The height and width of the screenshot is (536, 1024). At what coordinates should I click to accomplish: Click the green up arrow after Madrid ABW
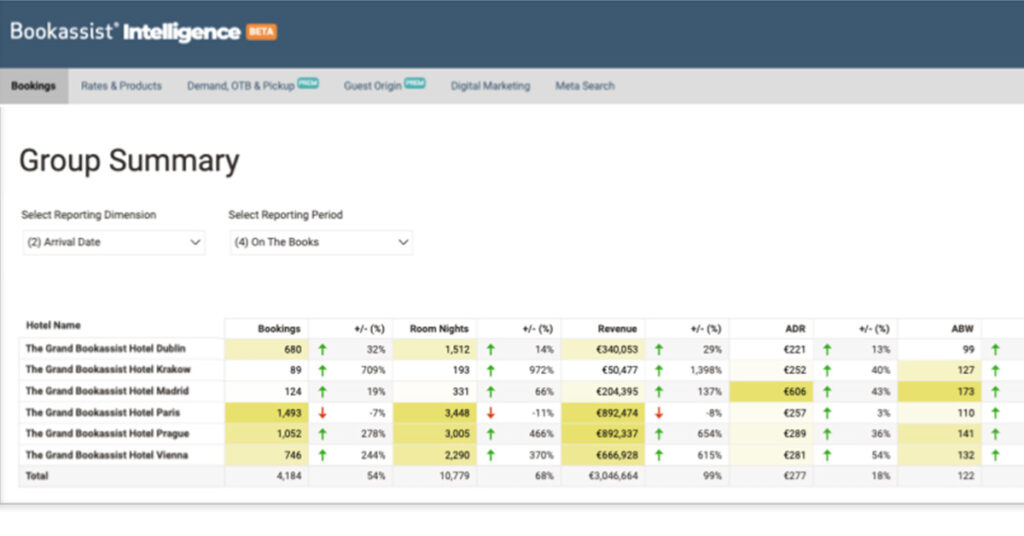coord(995,392)
